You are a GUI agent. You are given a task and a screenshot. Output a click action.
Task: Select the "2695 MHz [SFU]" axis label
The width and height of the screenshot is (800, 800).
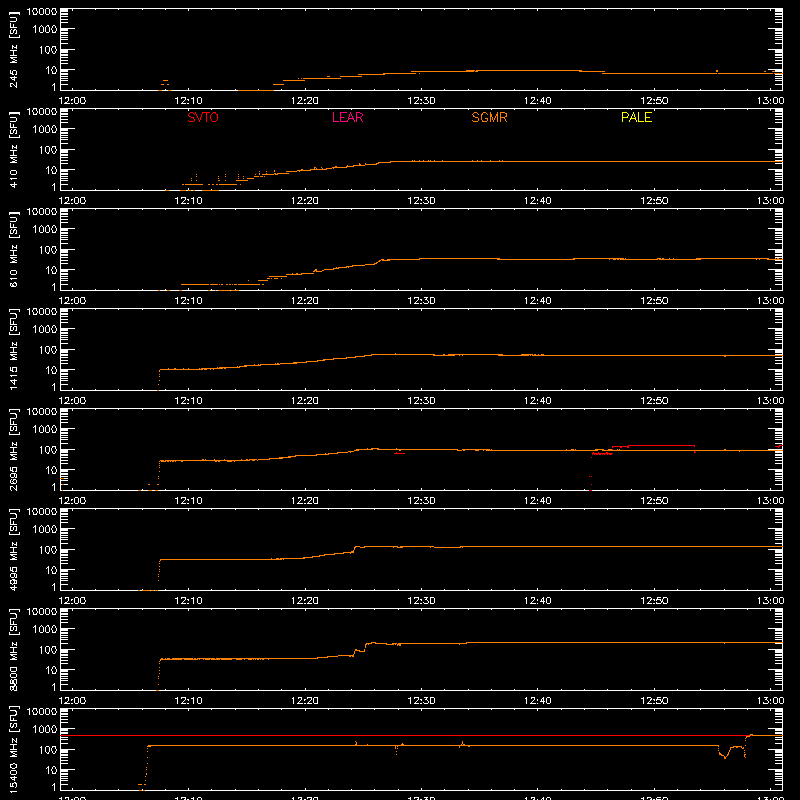coord(14,450)
